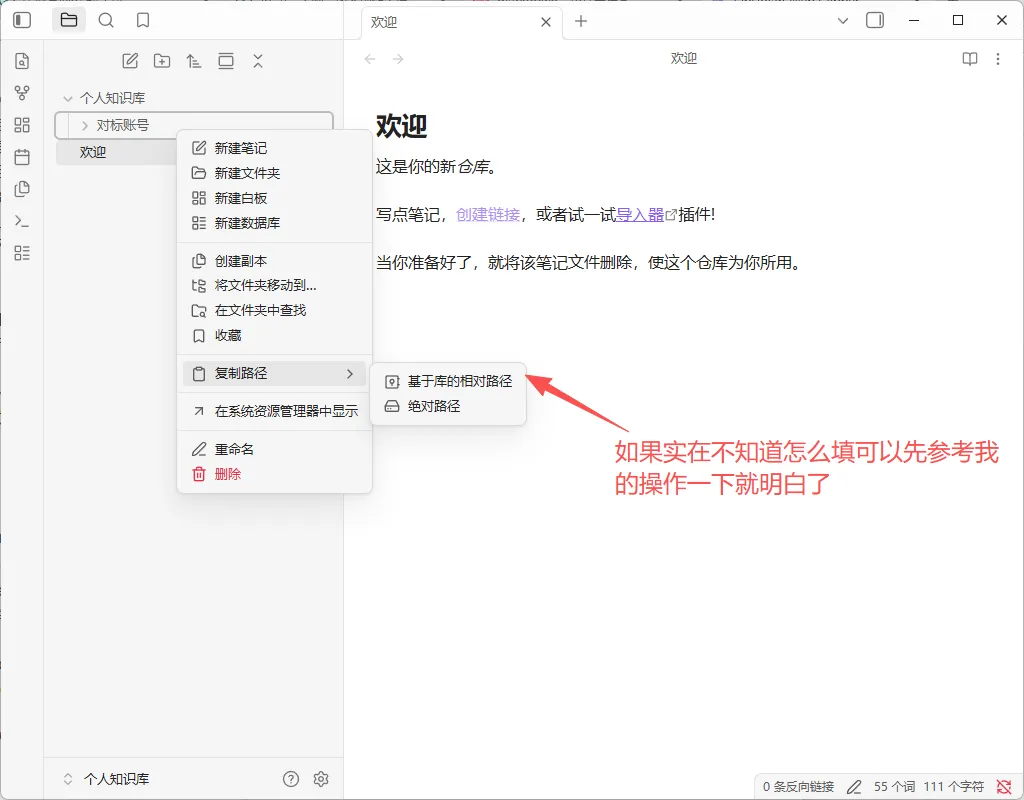Click 111 个字符 character count
This screenshot has width=1024, height=800.
(953, 787)
